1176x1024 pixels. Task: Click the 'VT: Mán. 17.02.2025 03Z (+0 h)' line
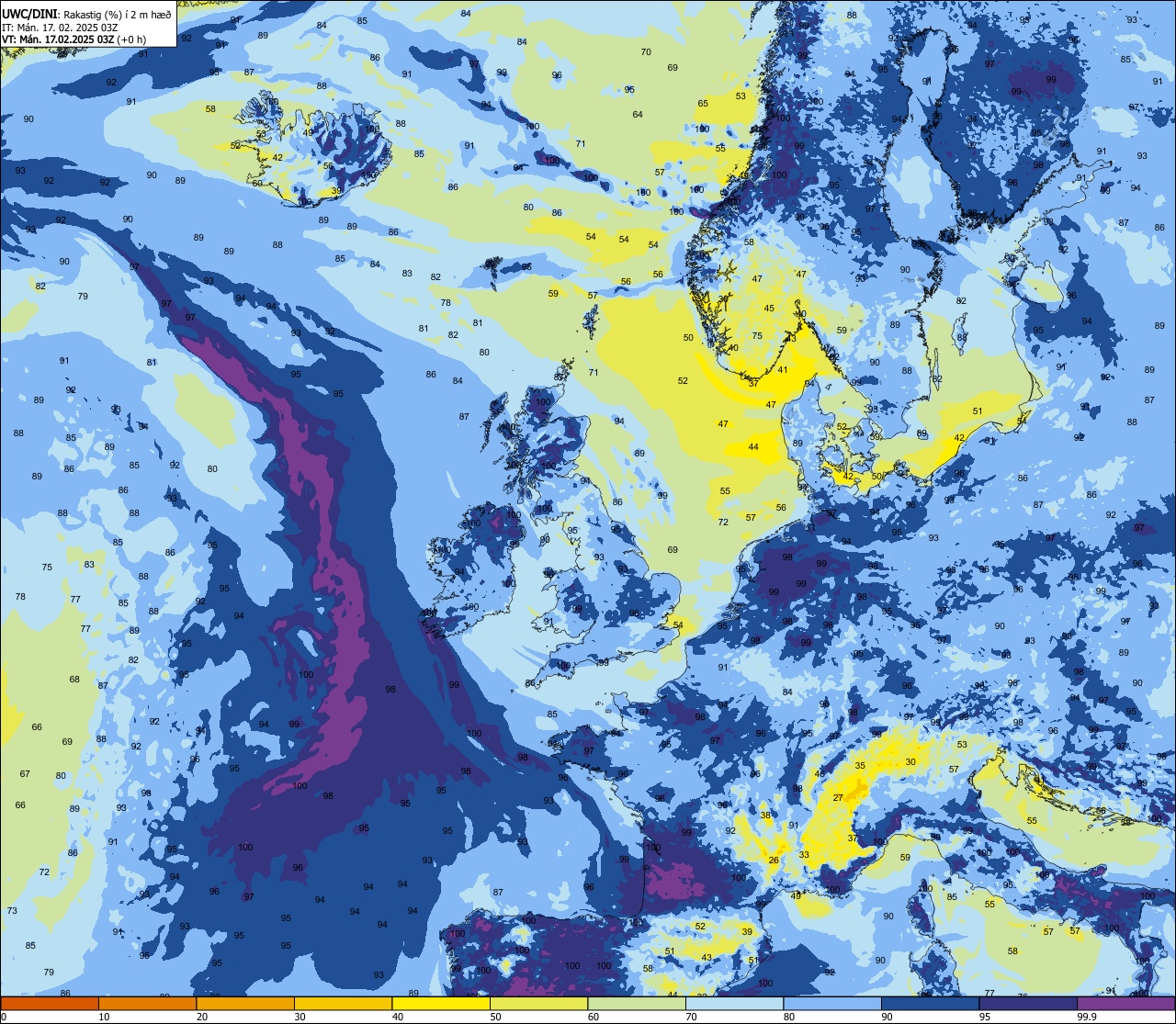pos(74,39)
